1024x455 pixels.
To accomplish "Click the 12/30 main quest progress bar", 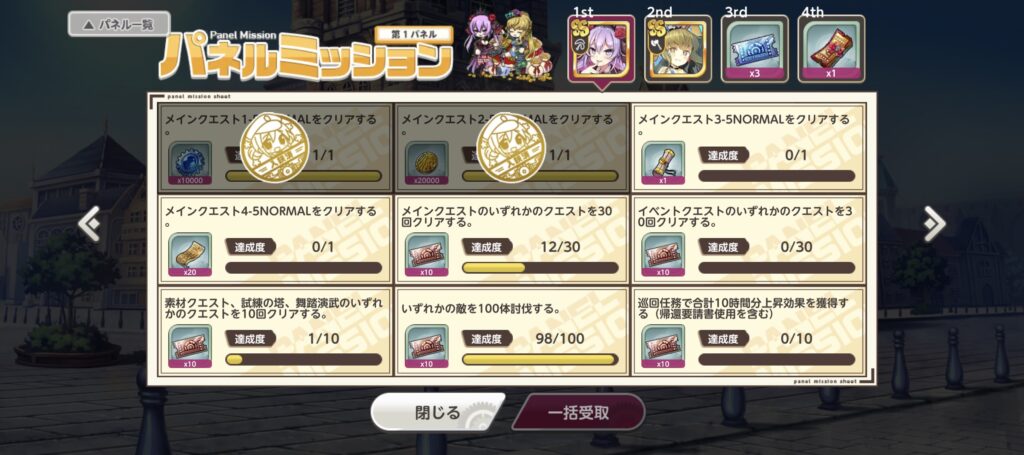I will (540, 268).
